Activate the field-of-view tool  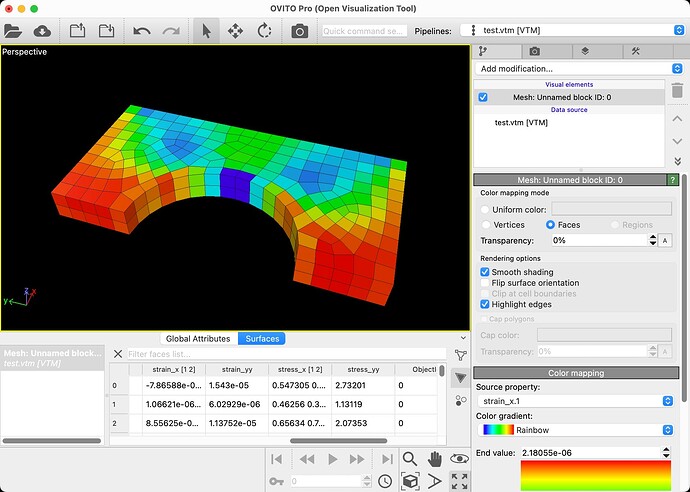435,481
